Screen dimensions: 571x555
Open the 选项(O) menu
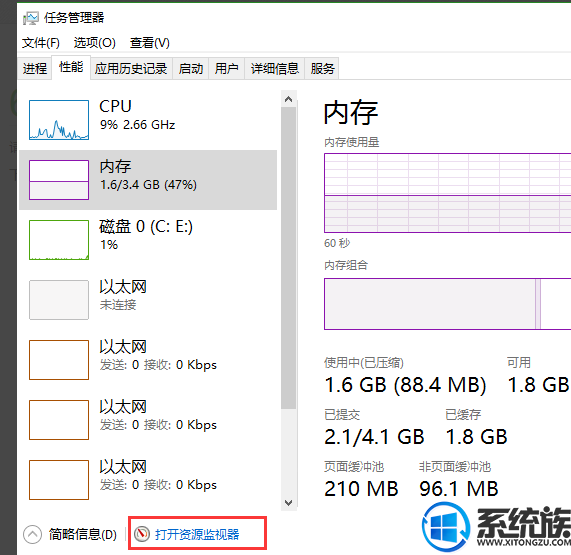pyautogui.click(x=95, y=43)
